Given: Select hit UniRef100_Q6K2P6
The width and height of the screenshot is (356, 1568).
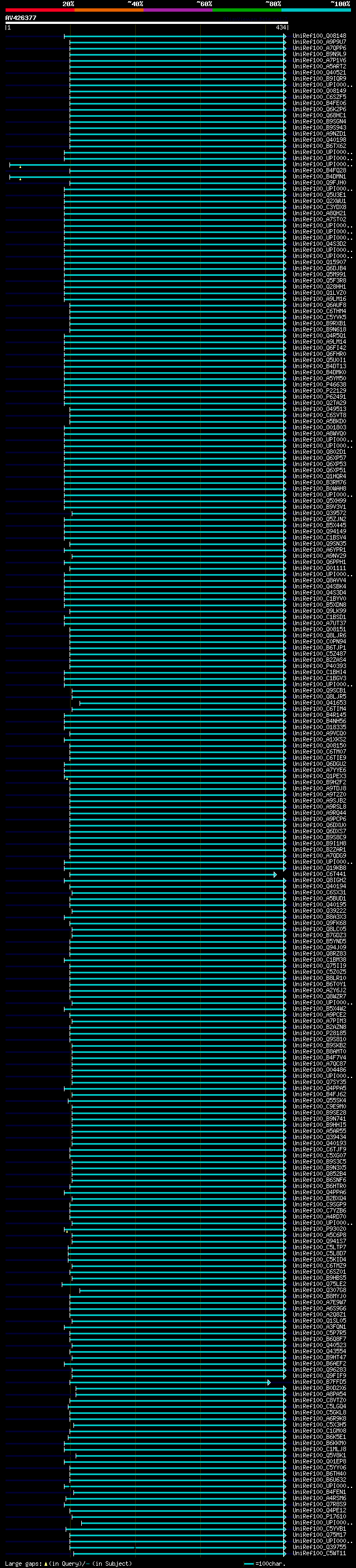Looking at the screenshot, I should [x=319, y=109].
